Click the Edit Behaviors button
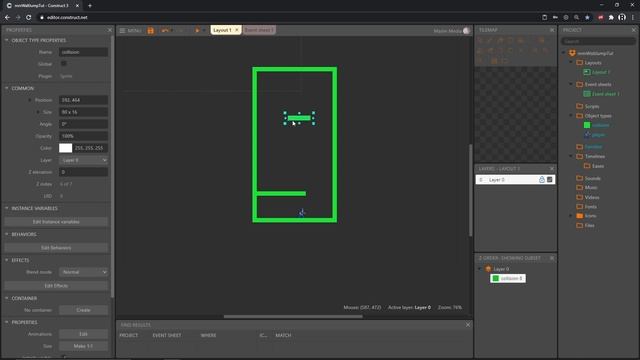This screenshot has width=640, height=360. click(56, 248)
